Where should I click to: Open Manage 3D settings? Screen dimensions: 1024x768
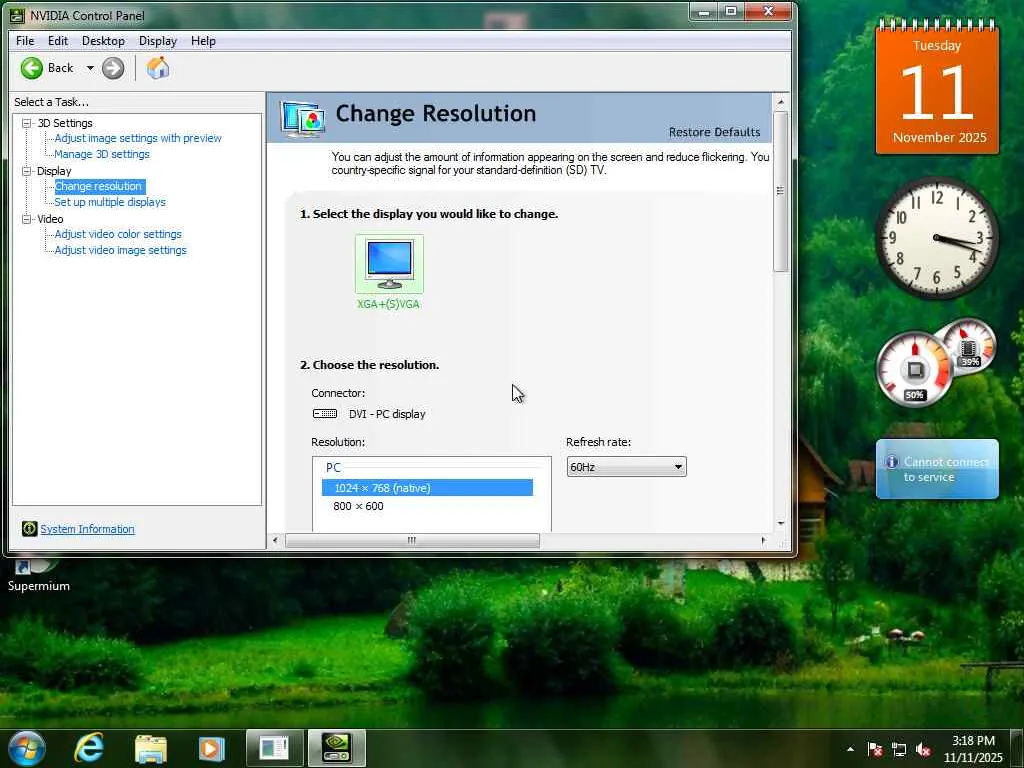[x=102, y=154]
